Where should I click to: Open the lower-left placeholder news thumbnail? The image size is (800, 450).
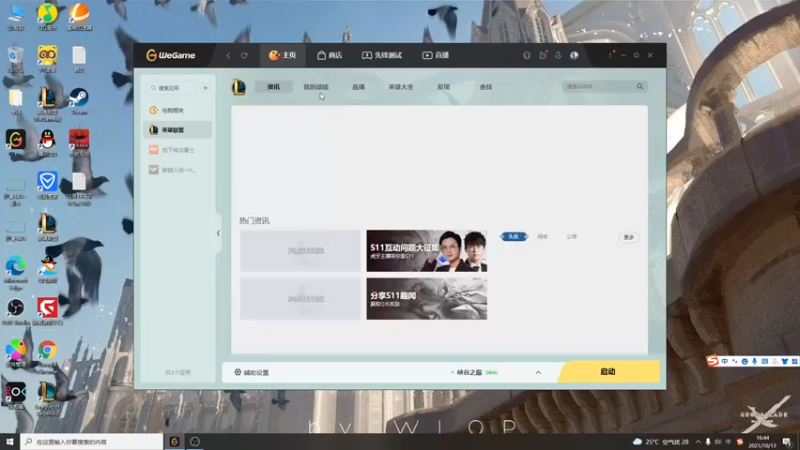tap(300, 299)
